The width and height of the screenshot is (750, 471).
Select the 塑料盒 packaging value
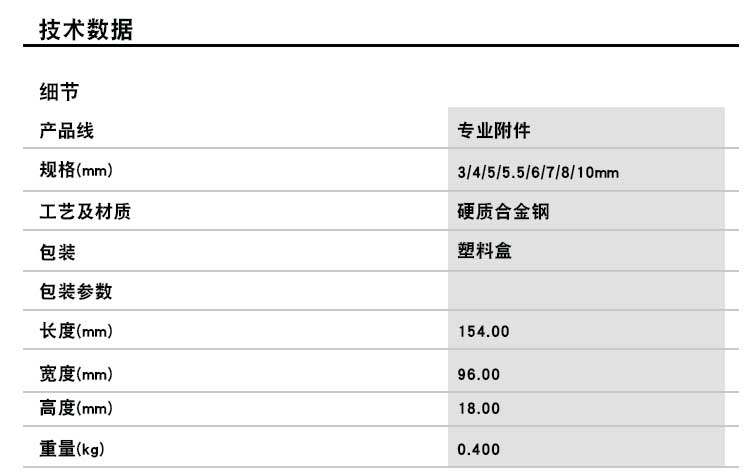click(x=484, y=252)
